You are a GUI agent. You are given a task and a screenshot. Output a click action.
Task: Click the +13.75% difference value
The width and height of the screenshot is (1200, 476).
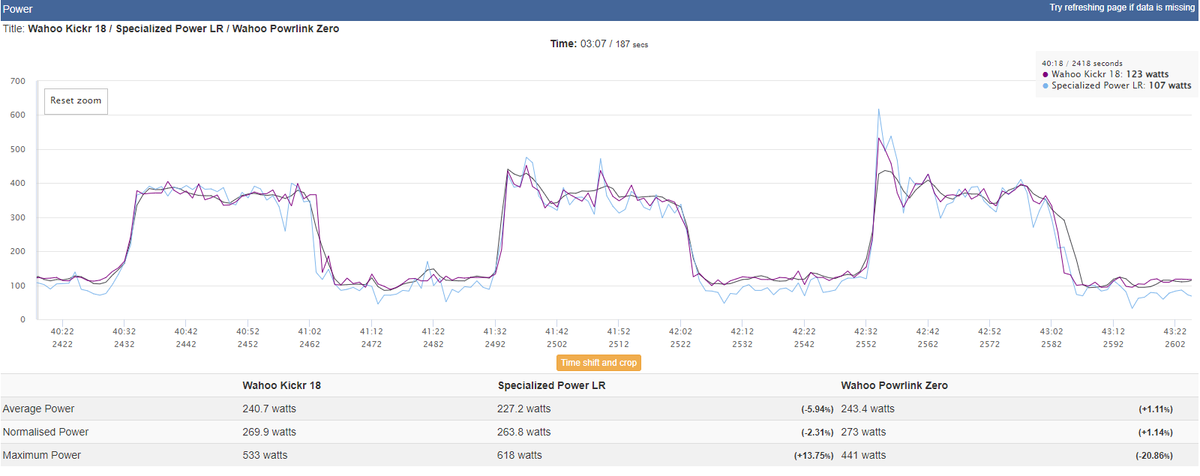816,456
